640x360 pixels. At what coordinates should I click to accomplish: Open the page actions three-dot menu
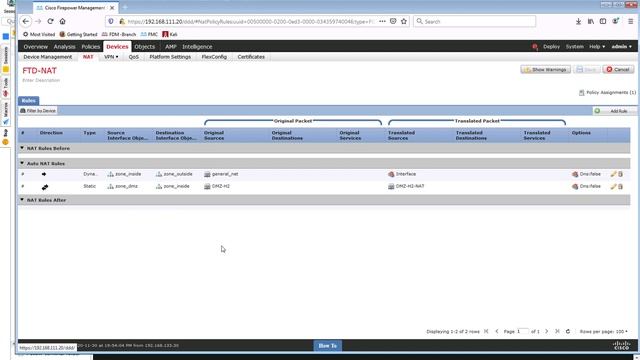pyautogui.click(x=382, y=21)
